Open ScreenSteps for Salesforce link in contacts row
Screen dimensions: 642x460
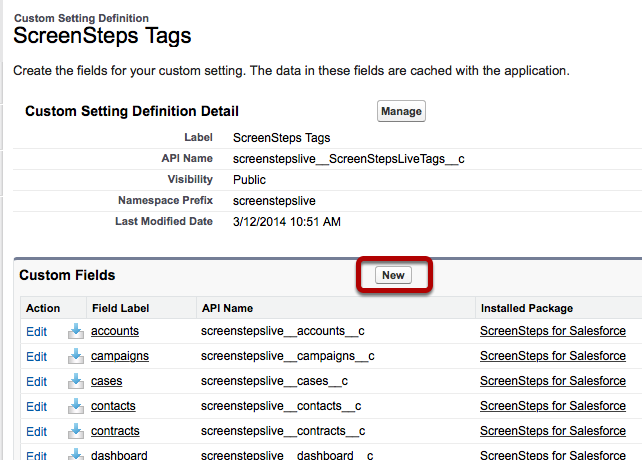click(553, 406)
